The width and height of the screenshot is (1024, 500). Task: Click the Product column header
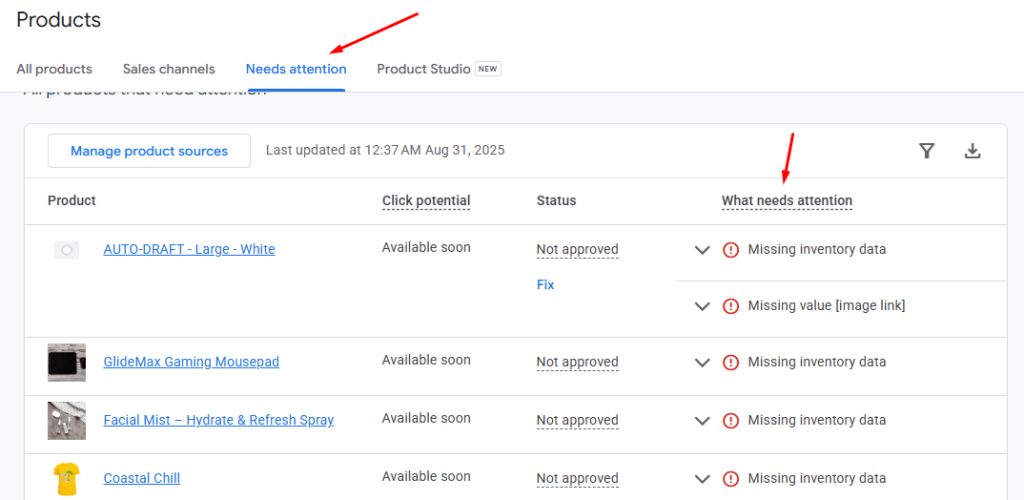coord(72,200)
